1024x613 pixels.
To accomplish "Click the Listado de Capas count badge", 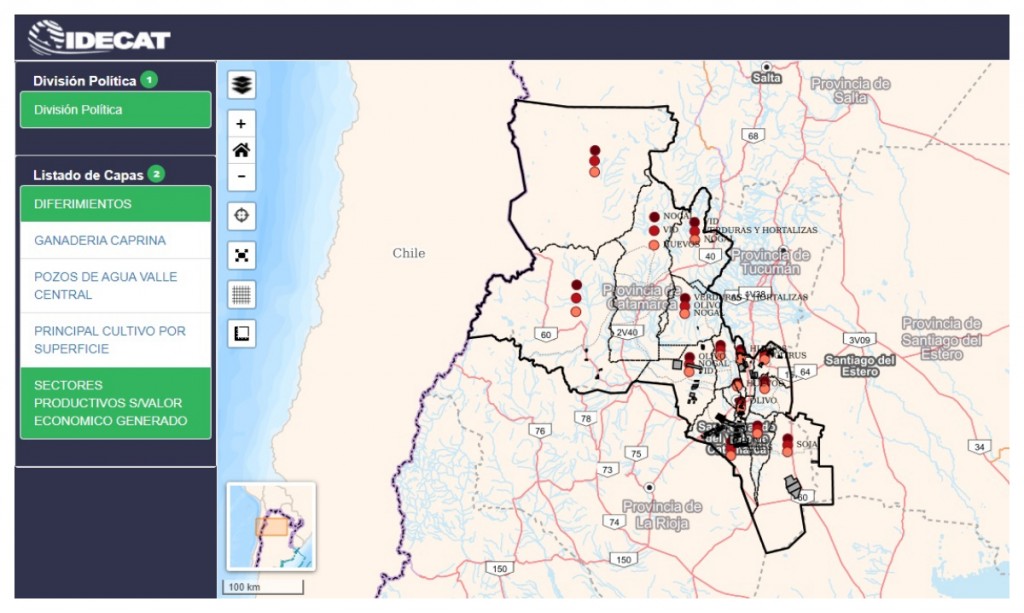I will click(x=156, y=174).
